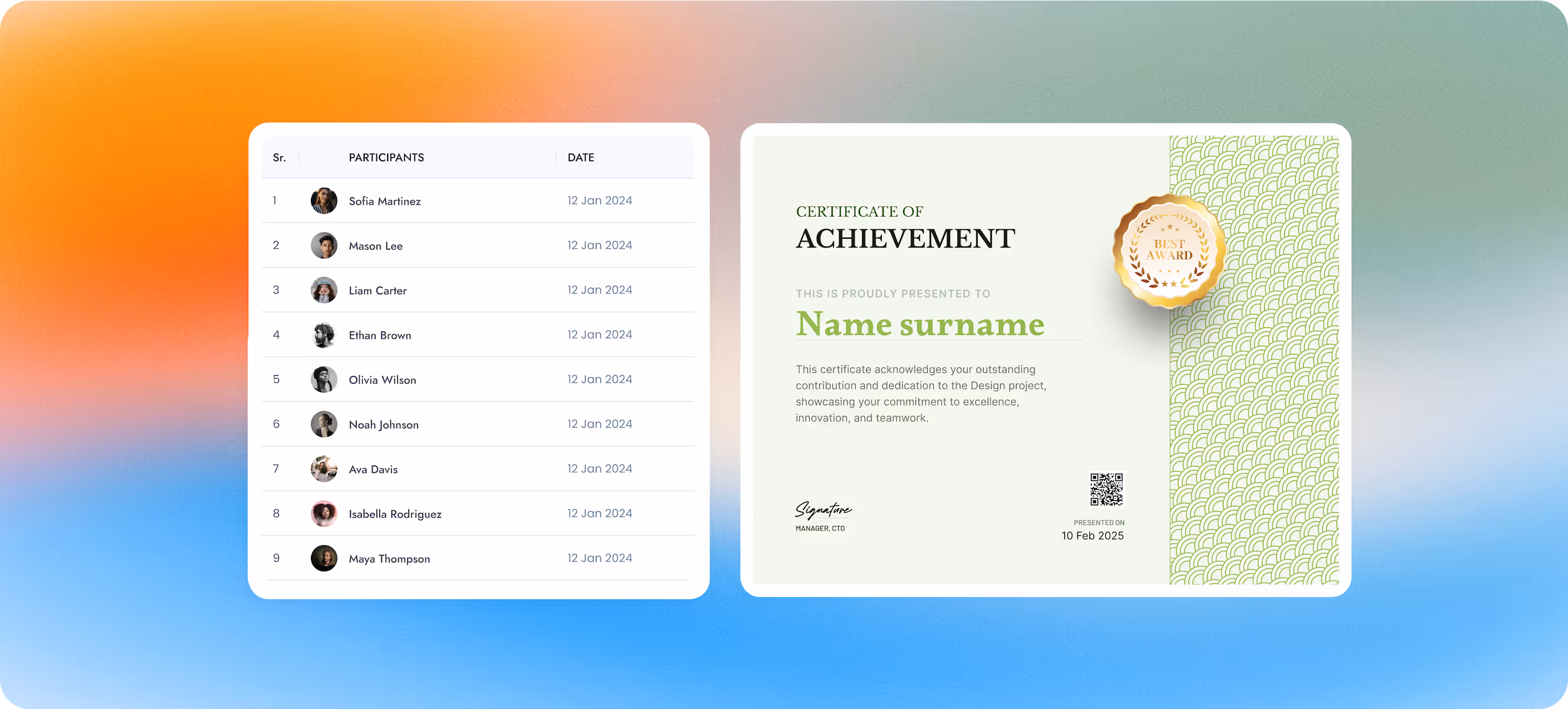Click serial number 9 in the table
This screenshot has height=709, width=1568.
277,558
